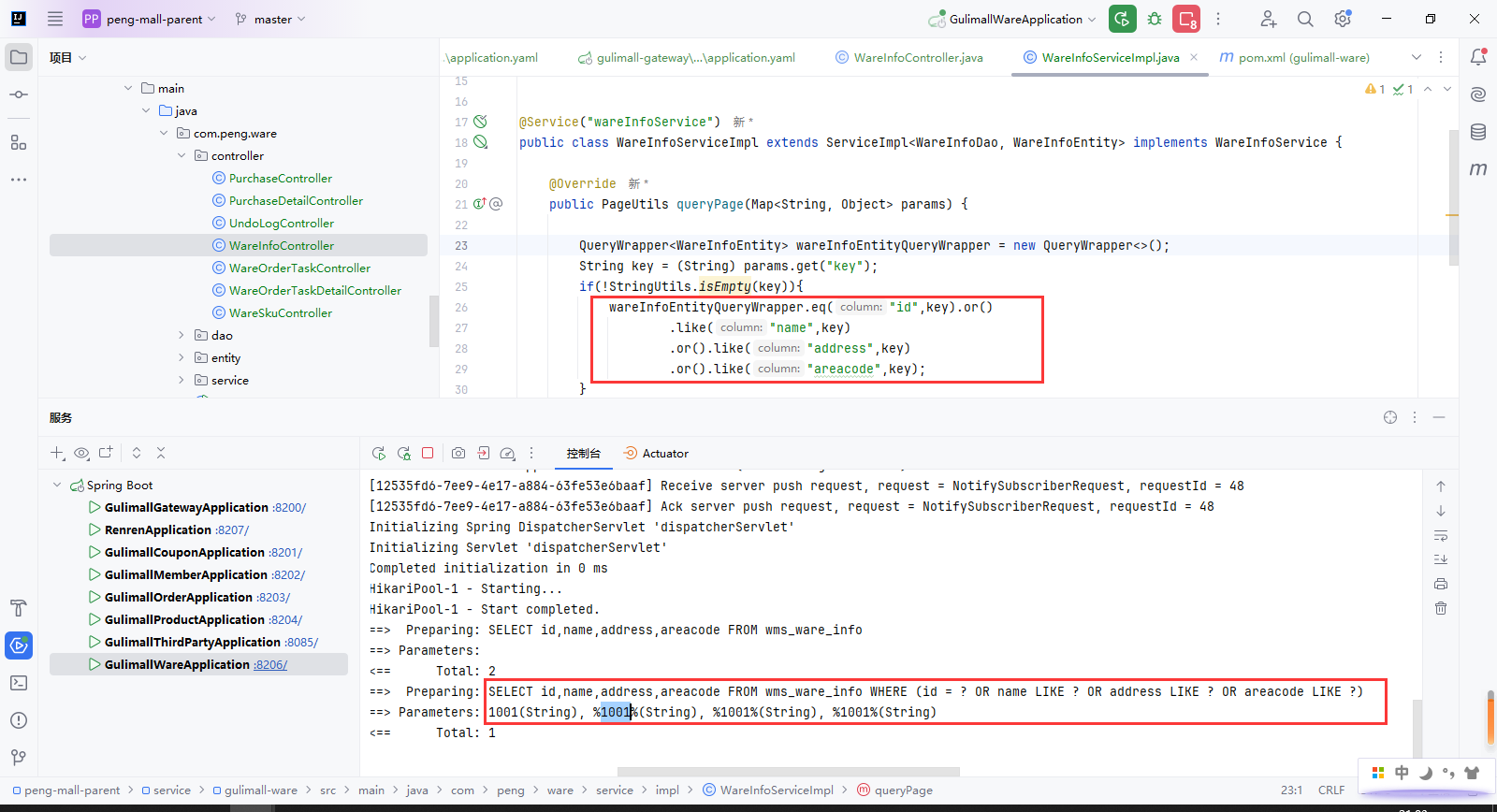Open the 项目 view dropdown
The width and height of the screenshot is (1497, 812).
[x=67, y=57]
